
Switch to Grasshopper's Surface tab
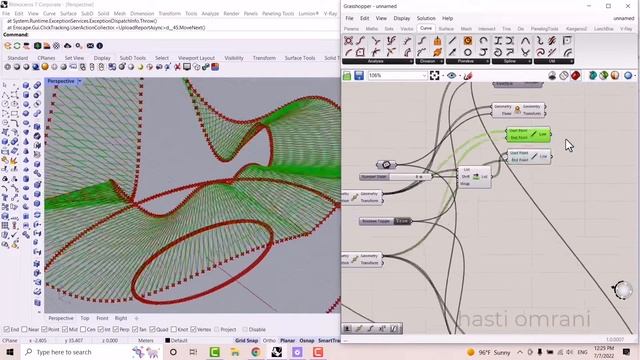click(x=446, y=29)
